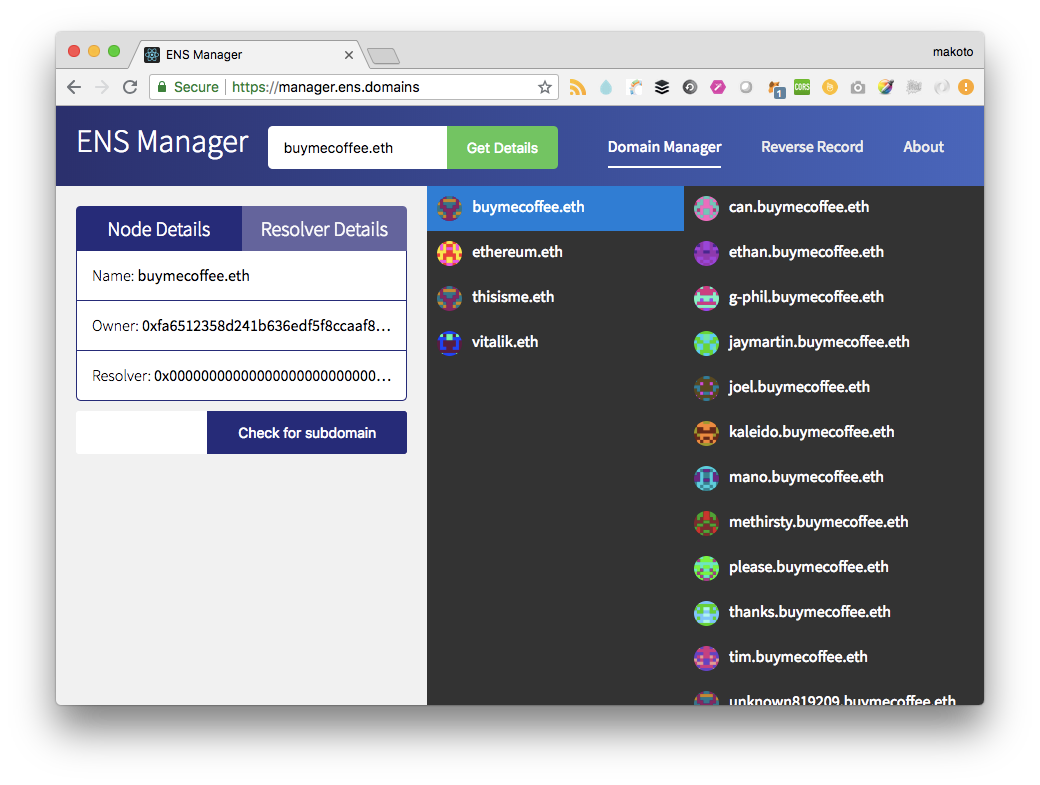This screenshot has width=1040, height=785.
Task: Click the identicon beside can.buymecoffee.eth
Action: [706, 208]
